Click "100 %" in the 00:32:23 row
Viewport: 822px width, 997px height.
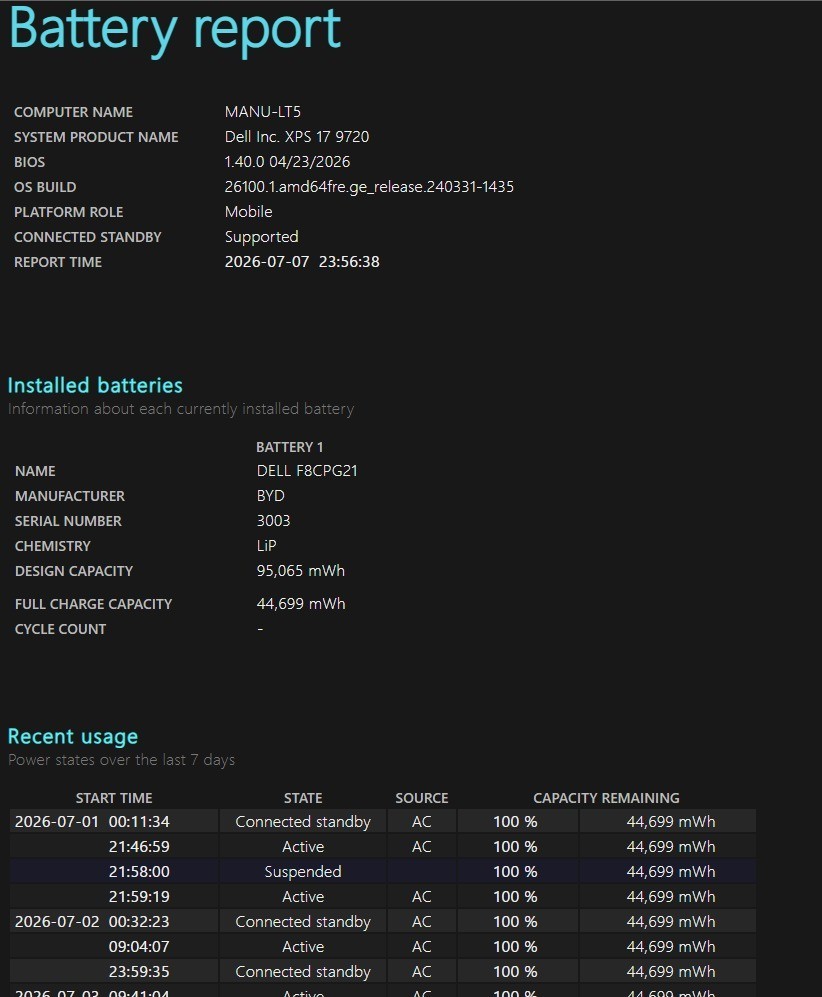click(x=515, y=922)
